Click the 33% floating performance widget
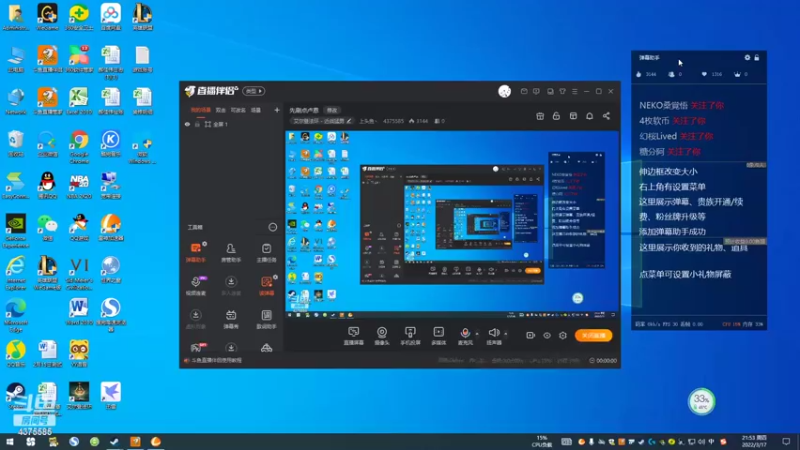The width and height of the screenshot is (800, 450). pyautogui.click(x=702, y=401)
